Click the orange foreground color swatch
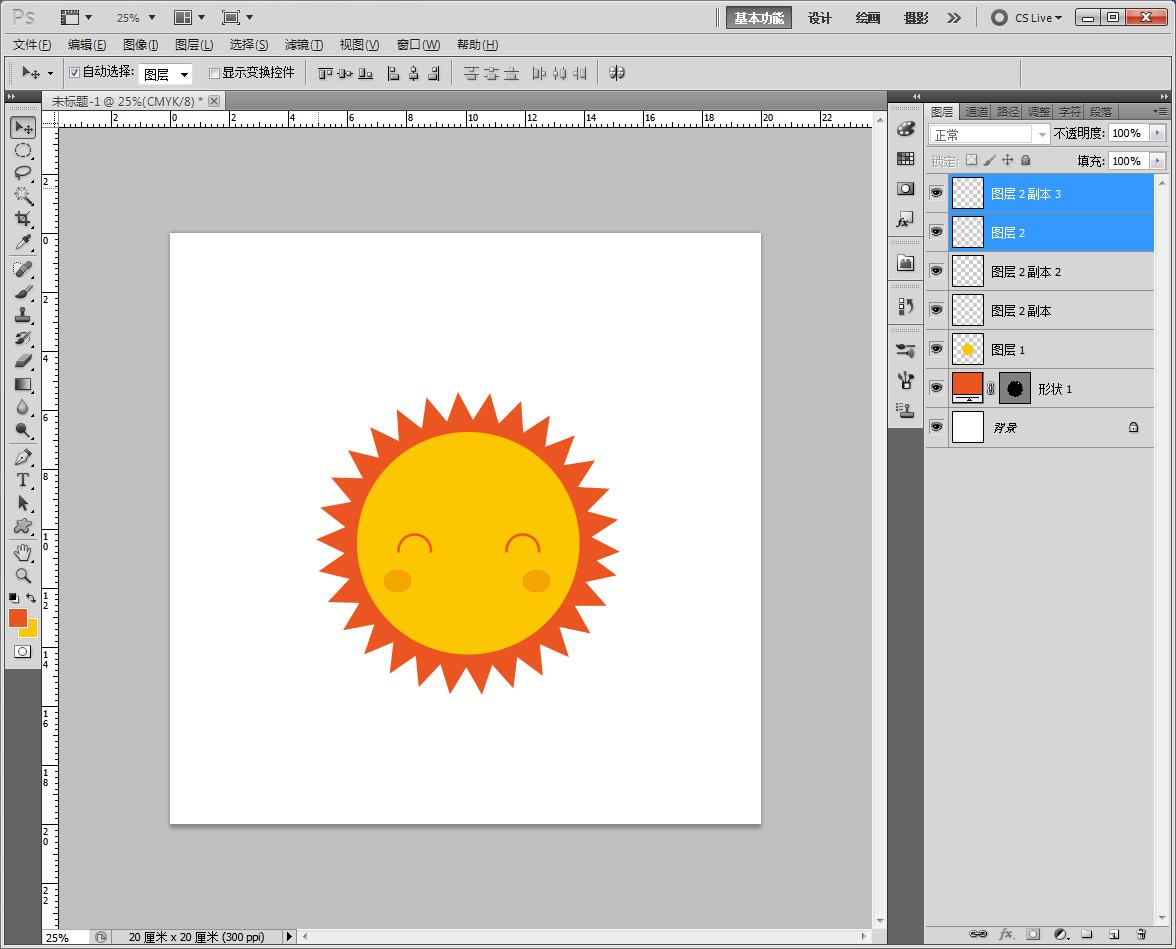 pyautogui.click(x=18, y=618)
